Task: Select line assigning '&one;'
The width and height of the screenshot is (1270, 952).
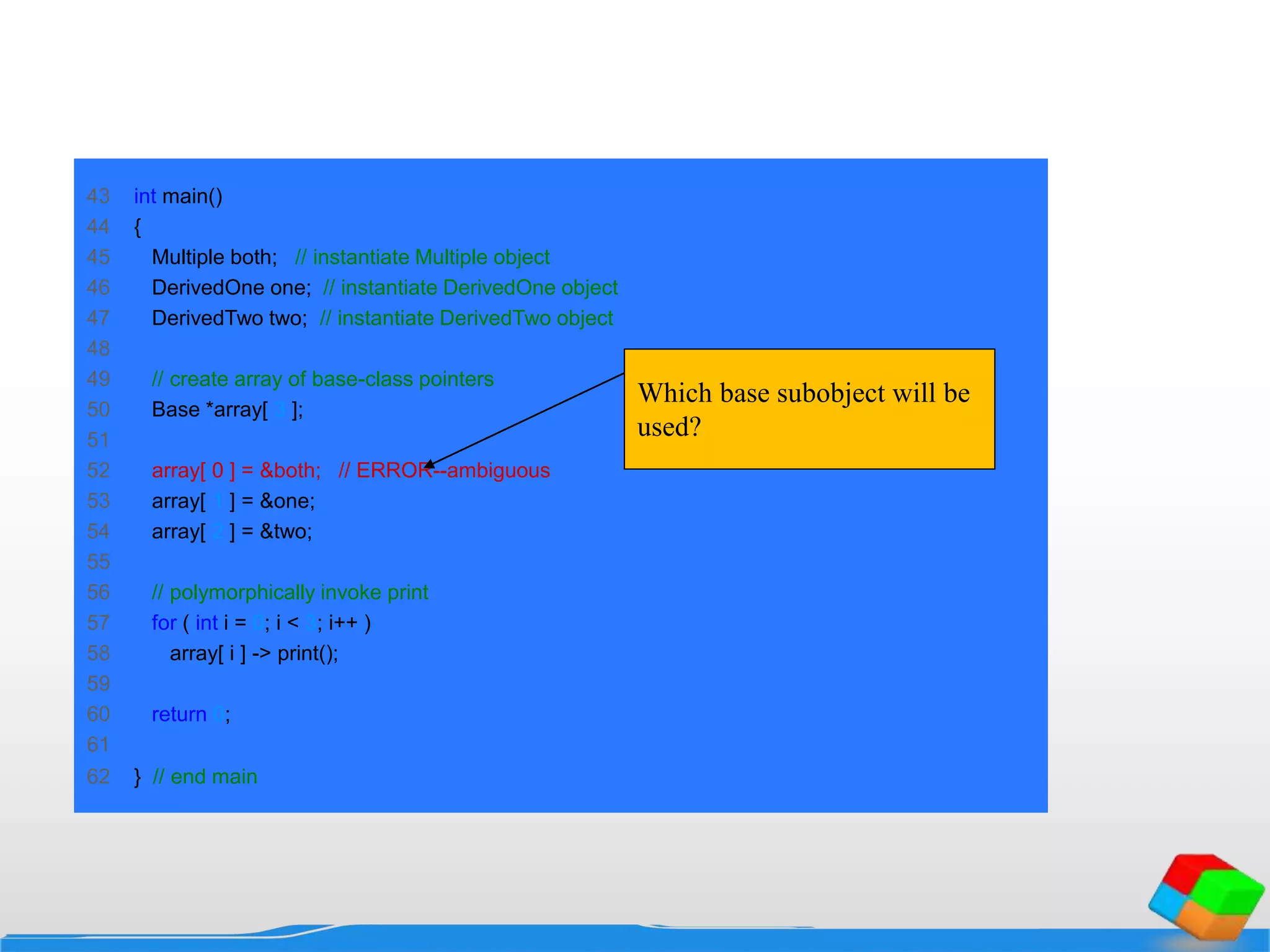Action: tap(233, 501)
